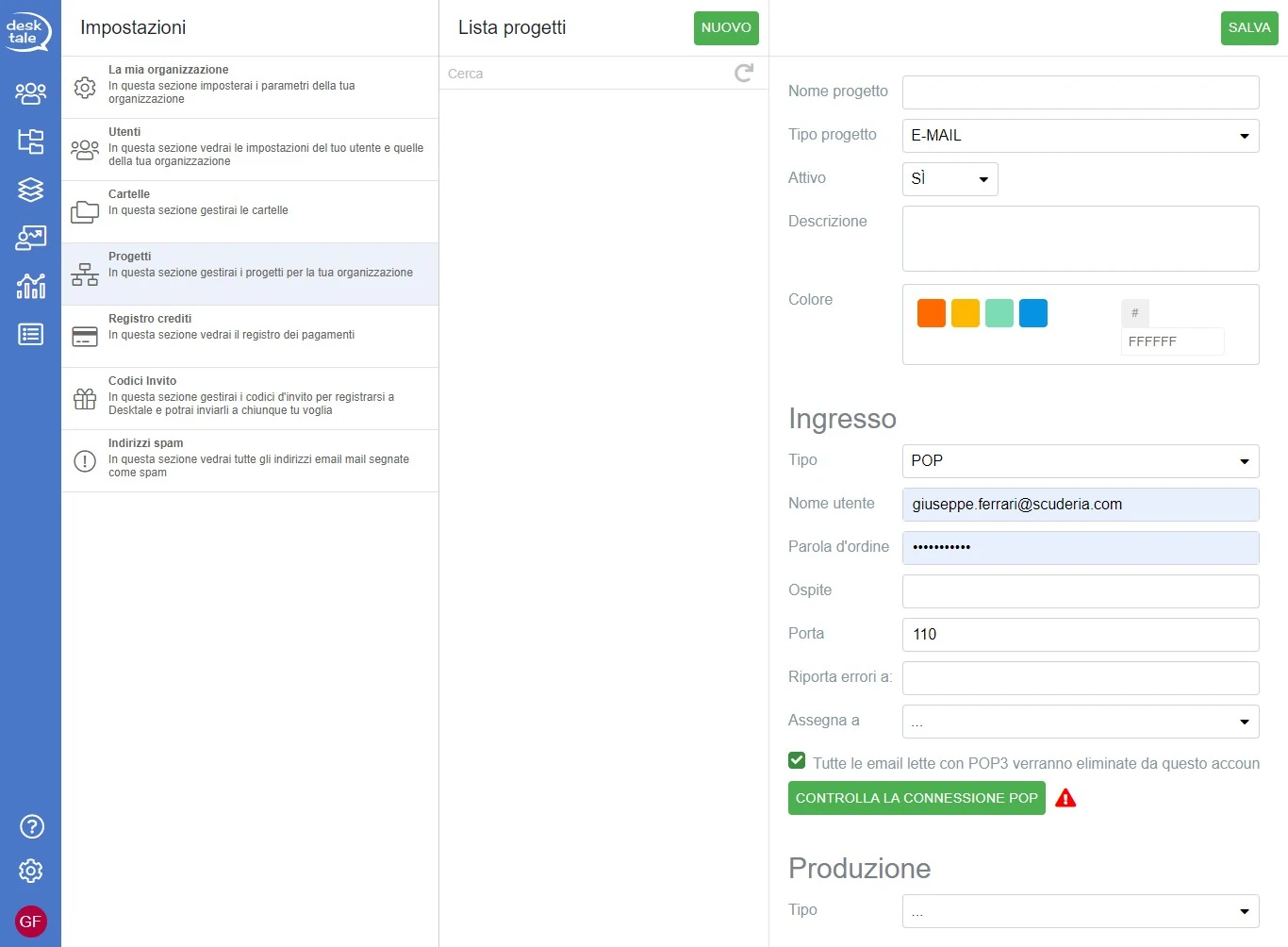
Task: Select the Cartelle settings section
Action: (x=250, y=212)
